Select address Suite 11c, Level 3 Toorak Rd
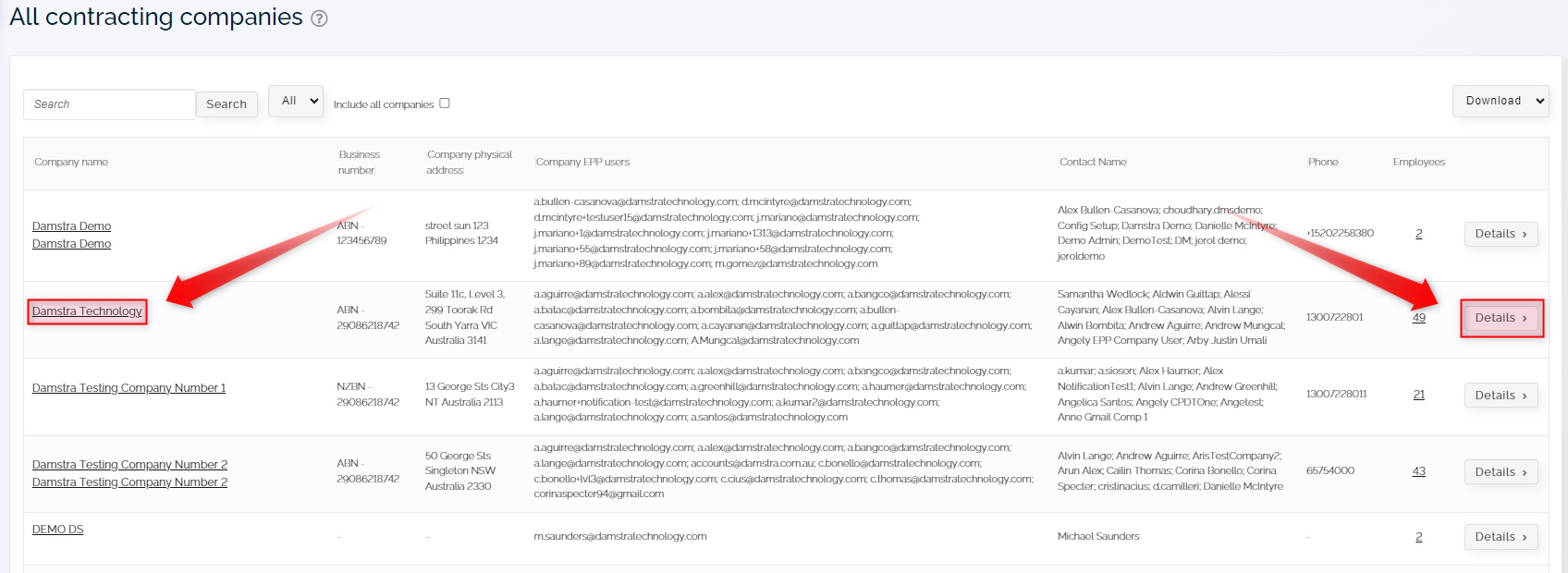Viewport: 1568px width, 573px height. (x=465, y=317)
